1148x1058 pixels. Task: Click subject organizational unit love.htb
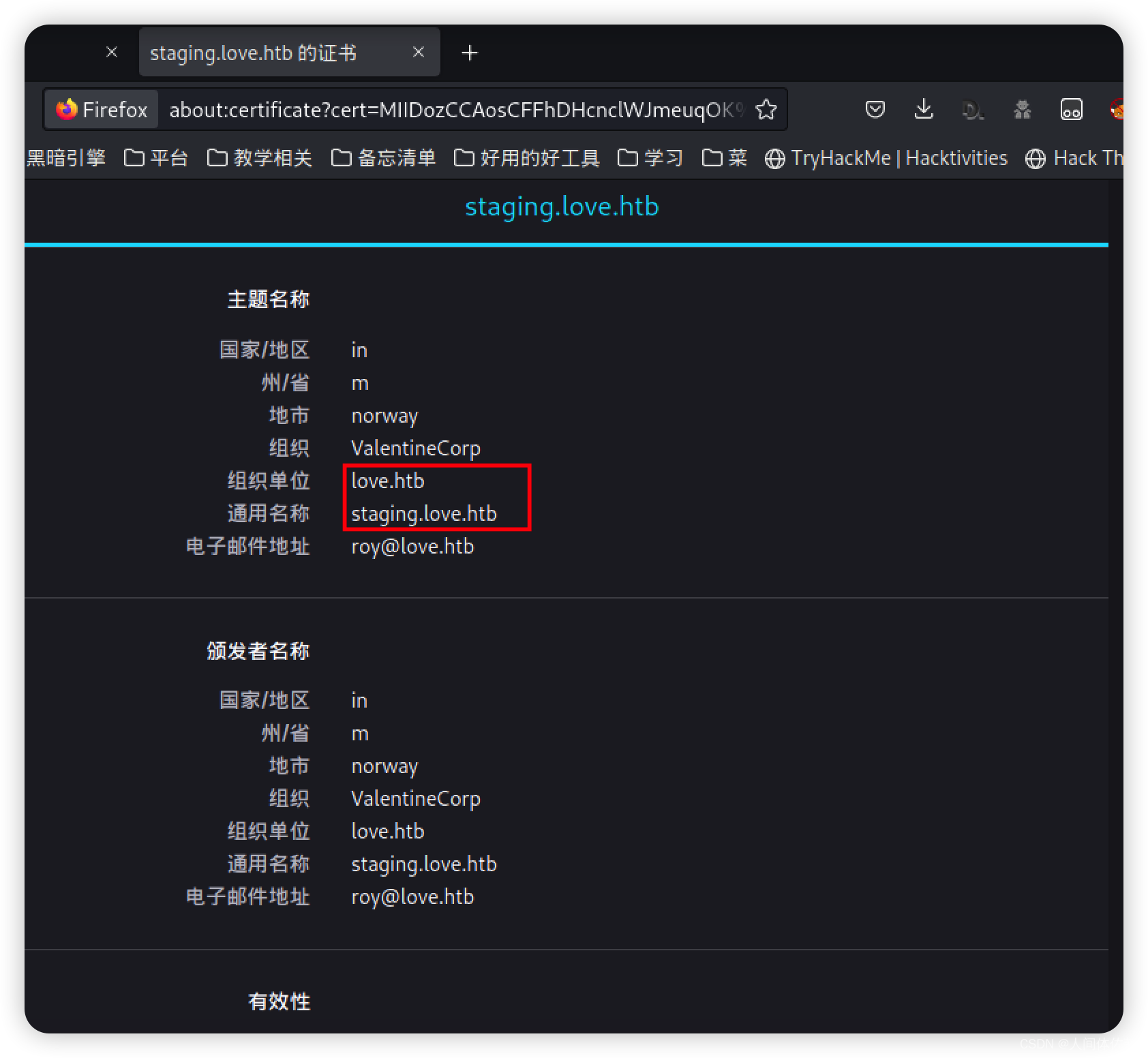[x=387, y=481]
